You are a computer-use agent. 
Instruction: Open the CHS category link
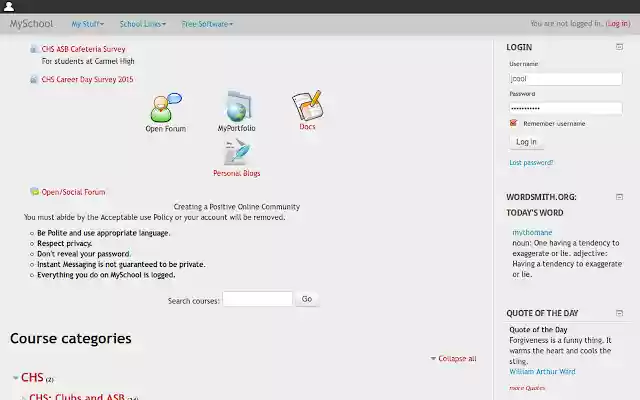coord(32,377)
